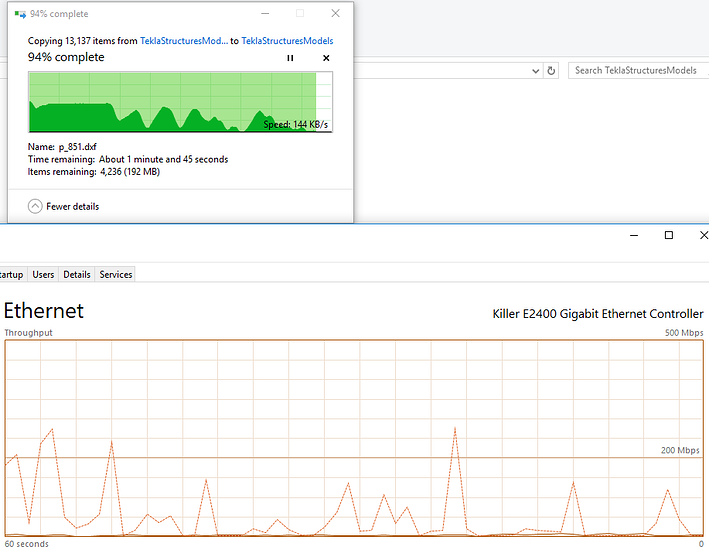Refresh the Explorer address bar
The width and height of the screenshot is (709, 550).
(551, 71)
